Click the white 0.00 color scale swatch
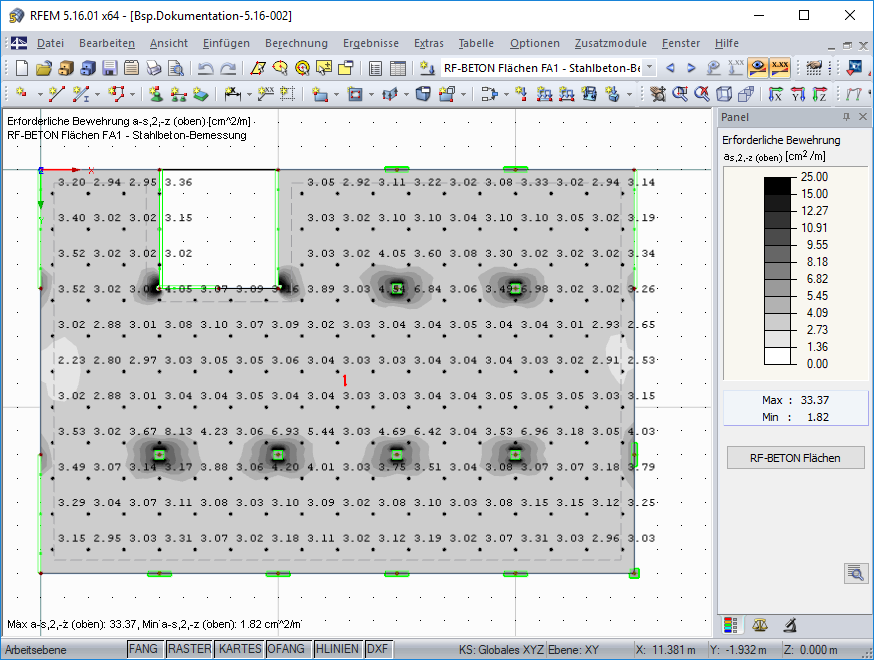874x660 pixels. pyautogui.click(x=777, y=356)
